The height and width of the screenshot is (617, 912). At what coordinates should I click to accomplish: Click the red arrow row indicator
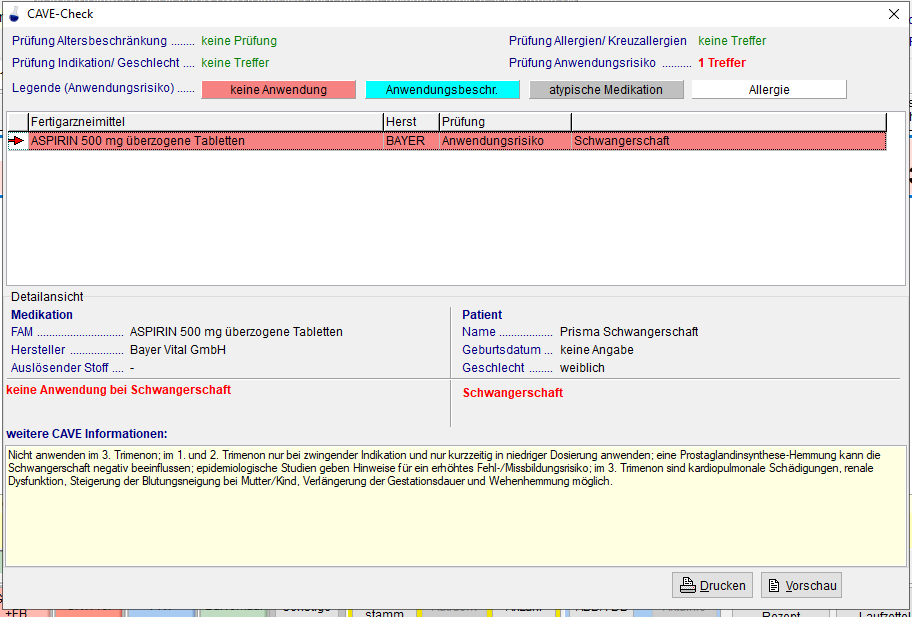[16, 141]
